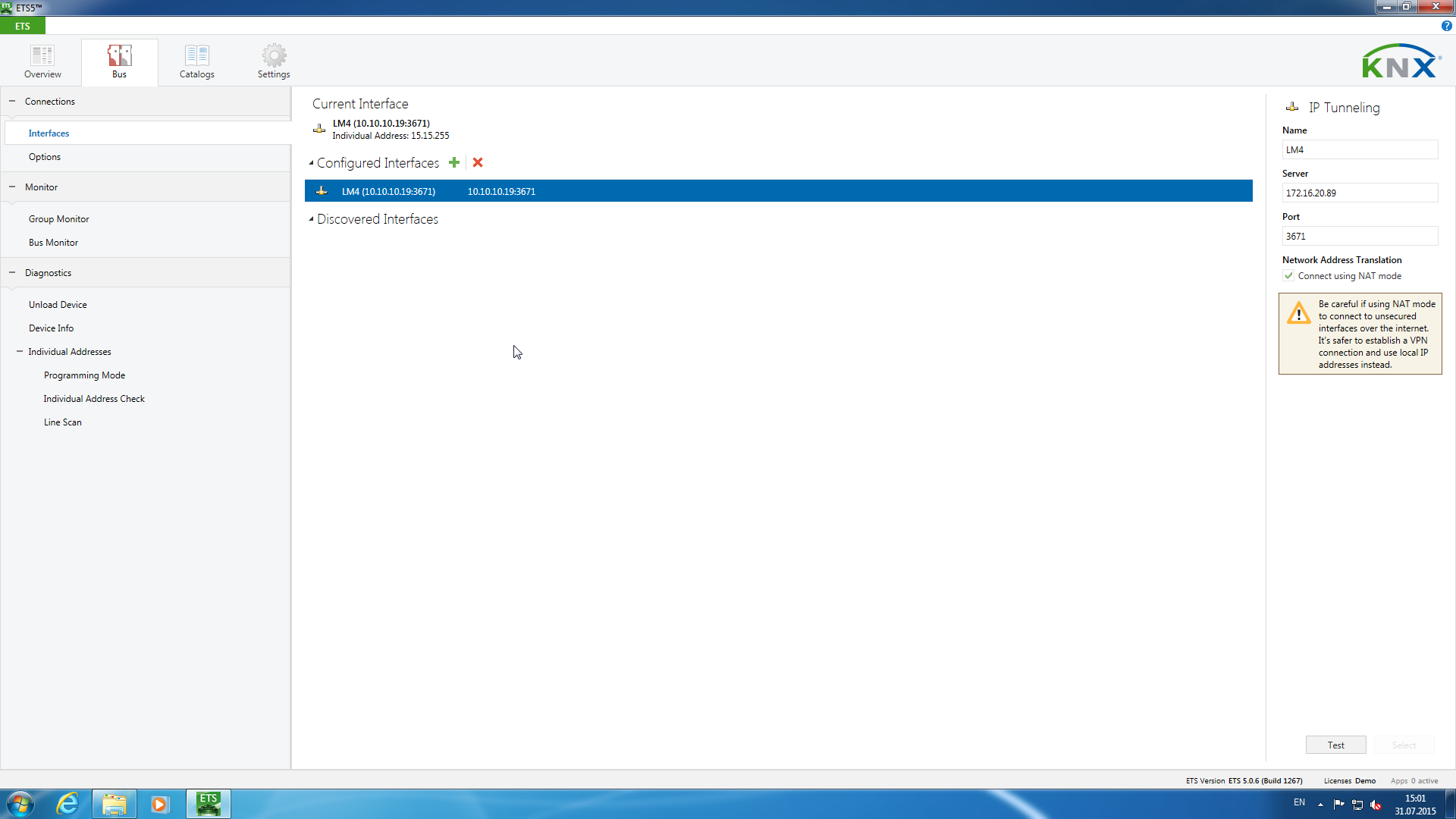Click the blue help question mark icon
Image resolution: width=1456 pixels, height=819 pixels.
coord(1446,26)
